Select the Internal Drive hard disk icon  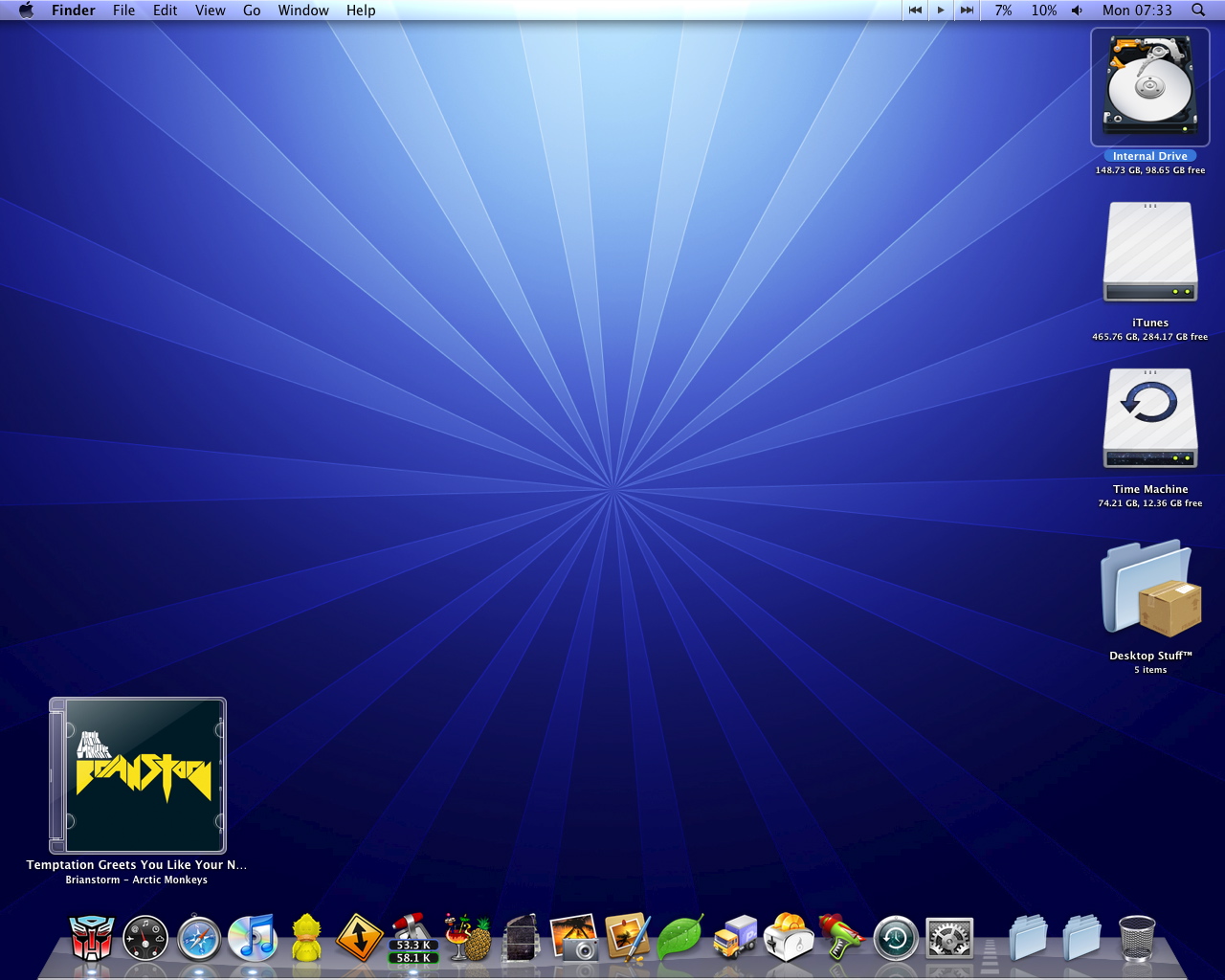(x=1150, y=86)
